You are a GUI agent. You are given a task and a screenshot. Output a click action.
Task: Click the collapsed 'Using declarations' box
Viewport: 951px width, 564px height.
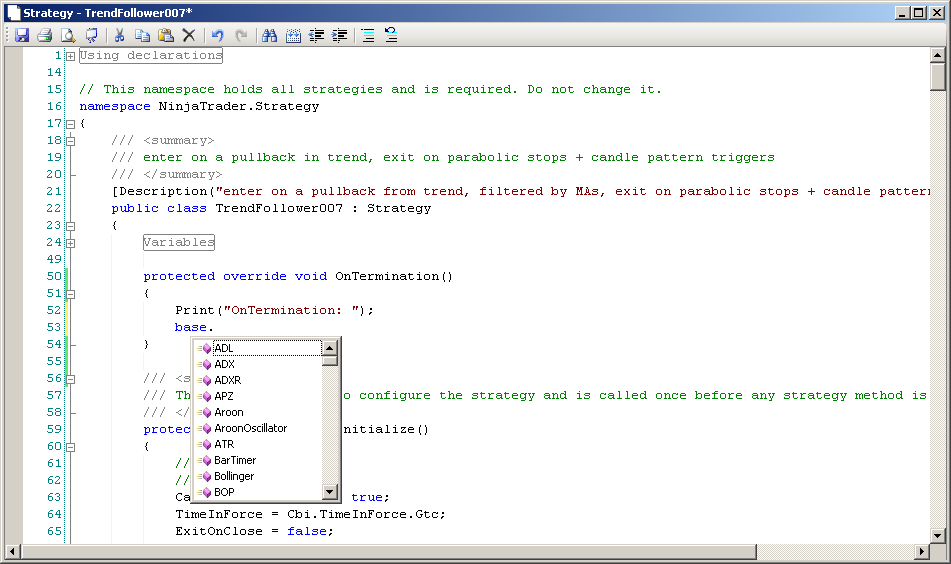coord(151,56)
